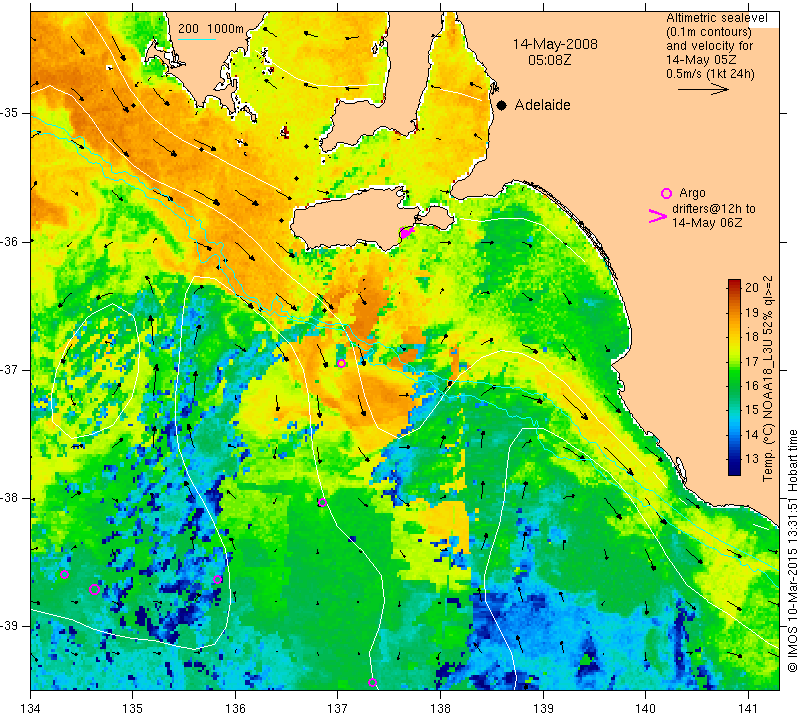Click the black Adelaide city marker dot
The height and width of the screenshot is (720, 800).
pos(502,105)
